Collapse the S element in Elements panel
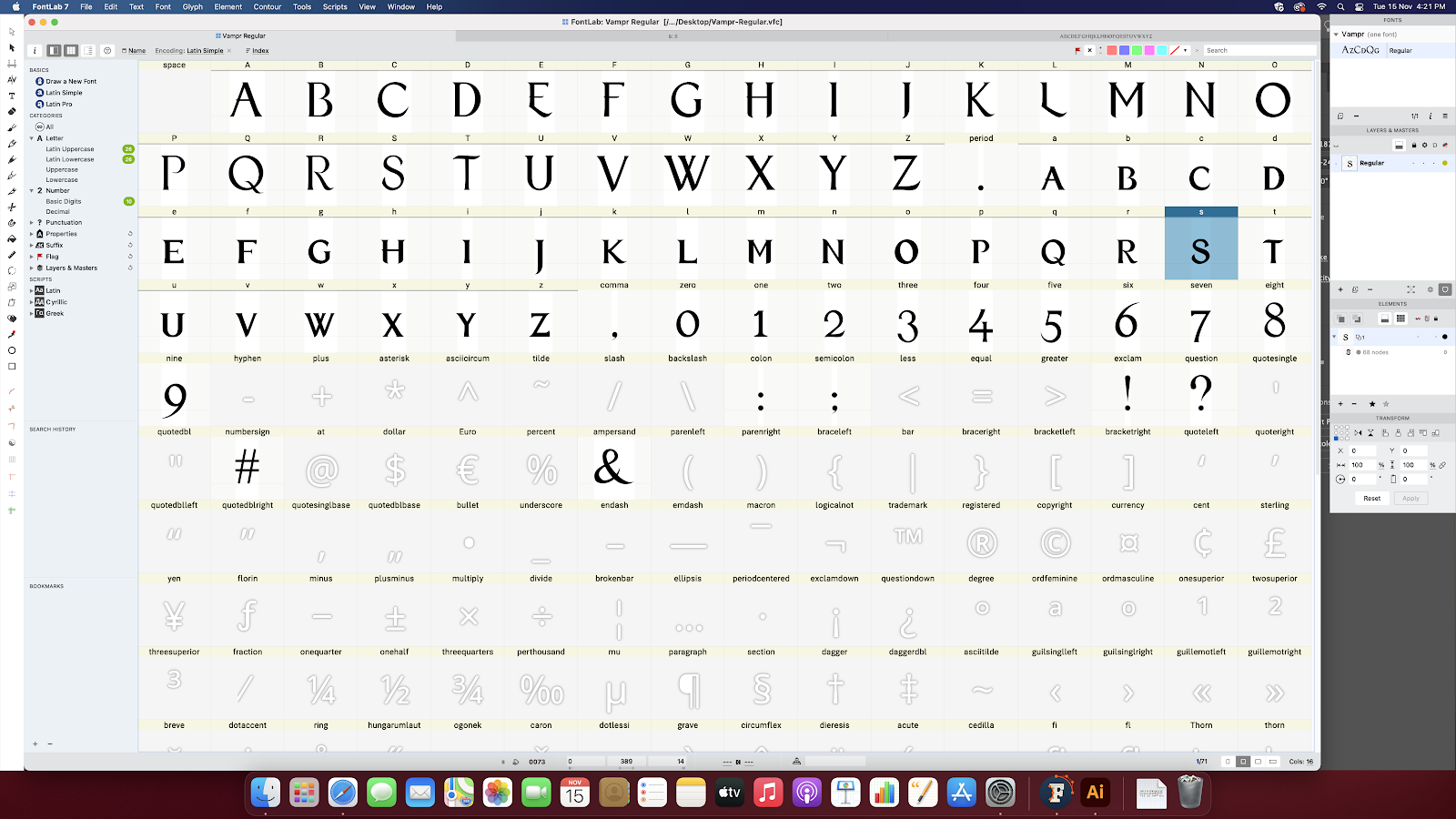Image resolution: width=1456 pixels, height=819 pixels. [1334, 337]
